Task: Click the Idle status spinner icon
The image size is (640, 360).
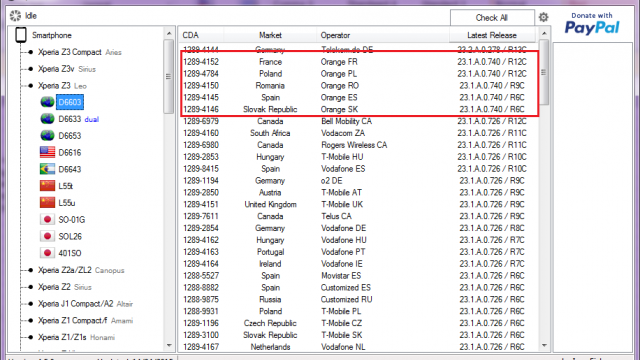Action: pyautogui.click(x=16, y=16)
